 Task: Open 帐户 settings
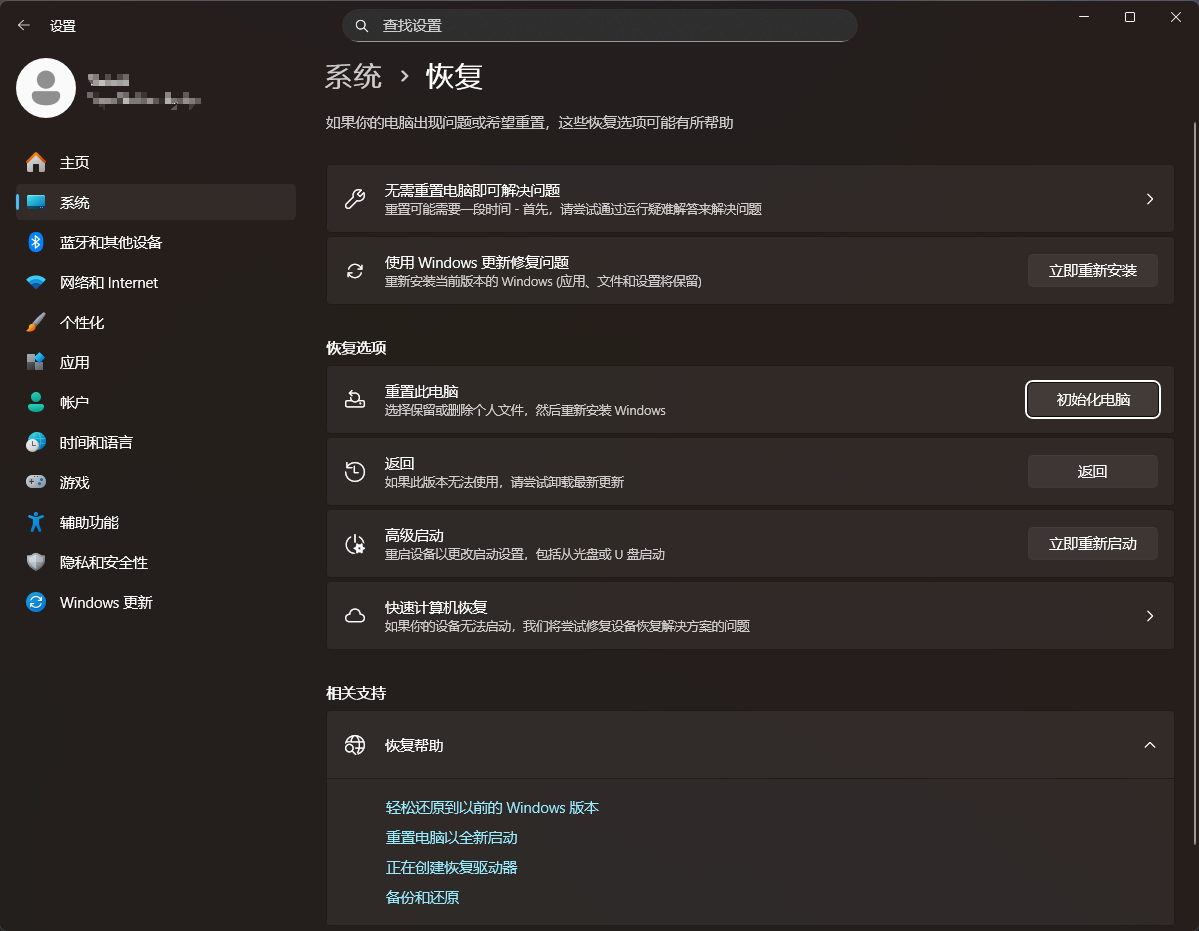click(x=156, y=402)
